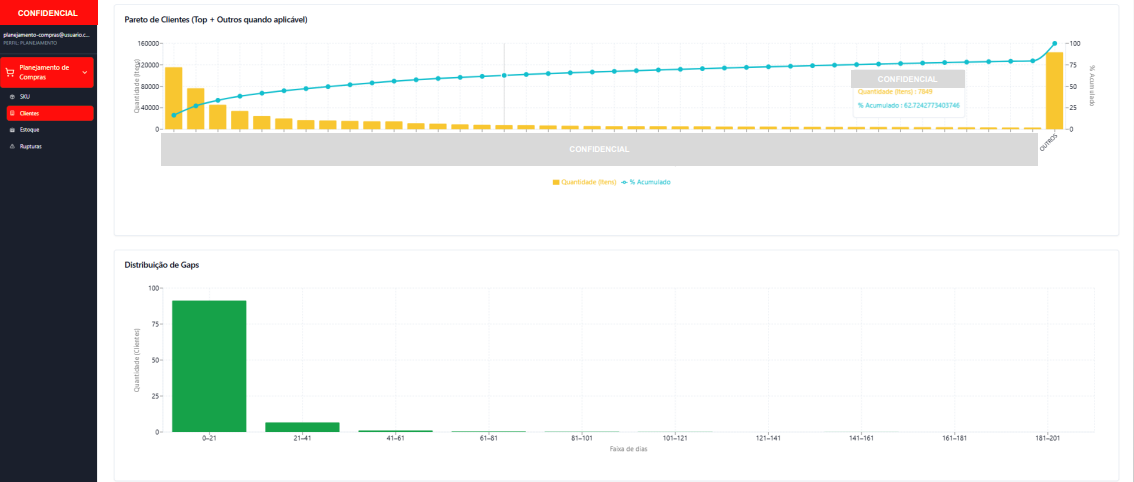This screenshot has height=482, width=1134.
Task: Click the gray CONFIDENCIAL band under Pareto bars
Action: (599, 149)
